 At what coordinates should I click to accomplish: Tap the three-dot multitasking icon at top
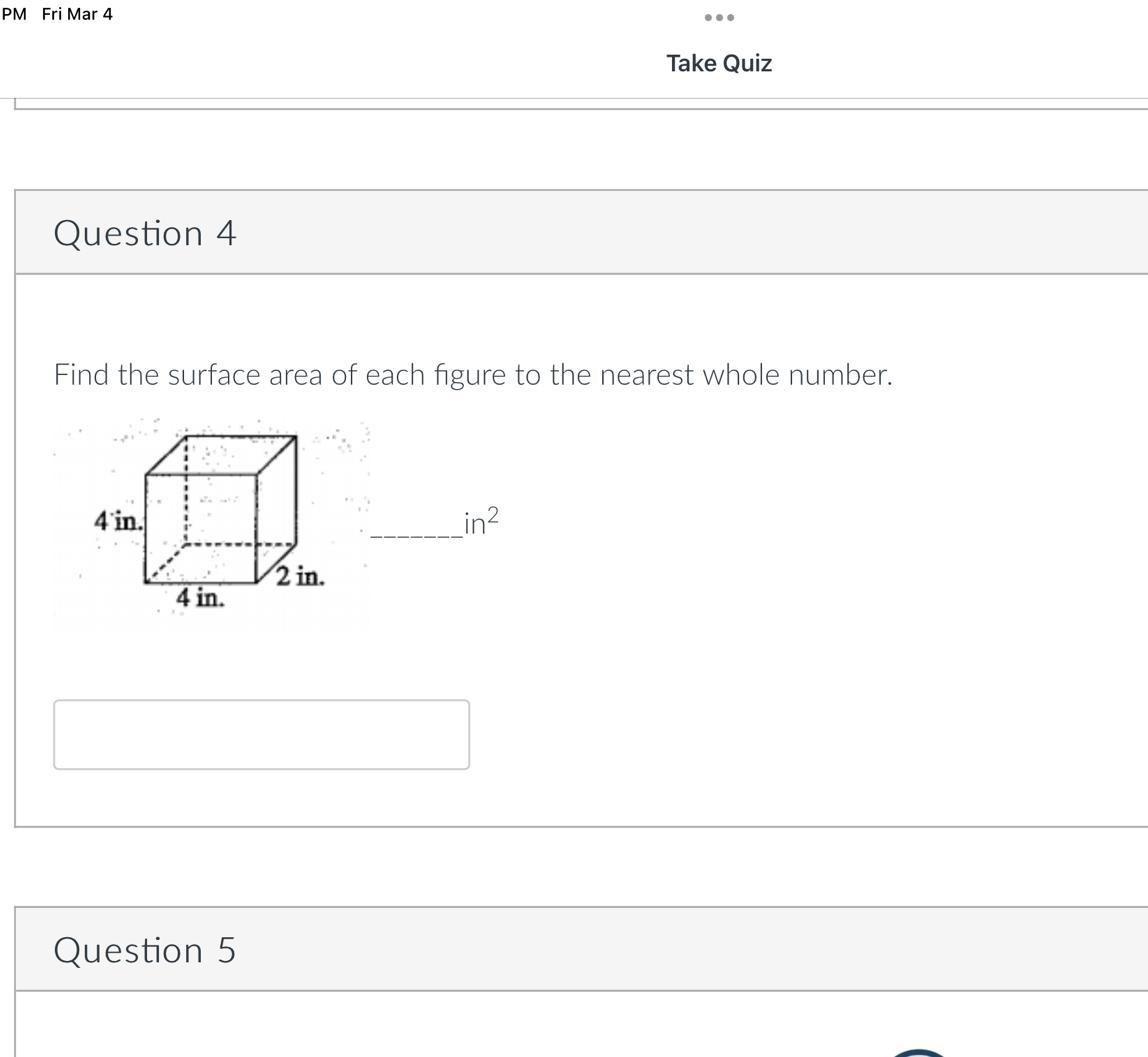point(719,17)
